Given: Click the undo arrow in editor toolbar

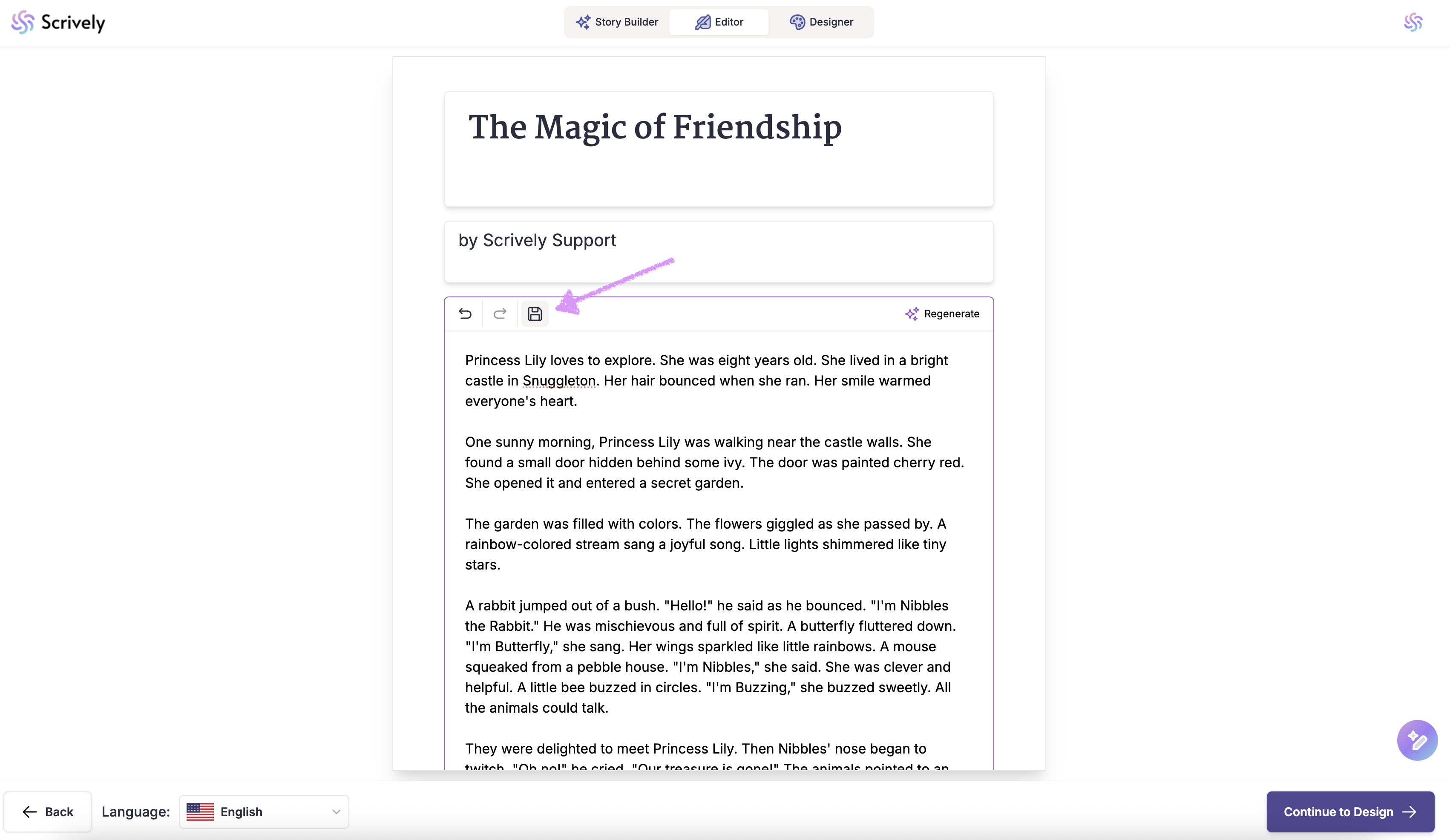Looking at the screenshot, I should click(465, 314).
